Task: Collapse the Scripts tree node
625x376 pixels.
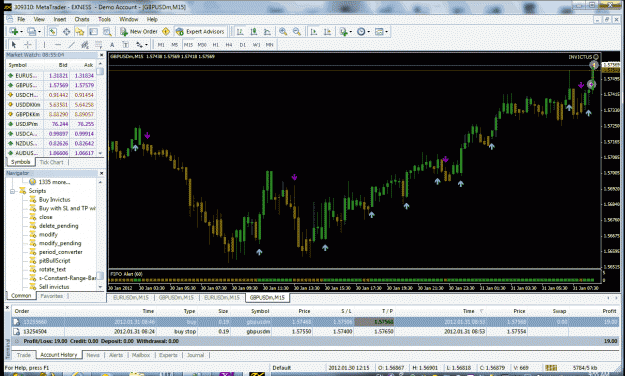Action: pos(13,191)
